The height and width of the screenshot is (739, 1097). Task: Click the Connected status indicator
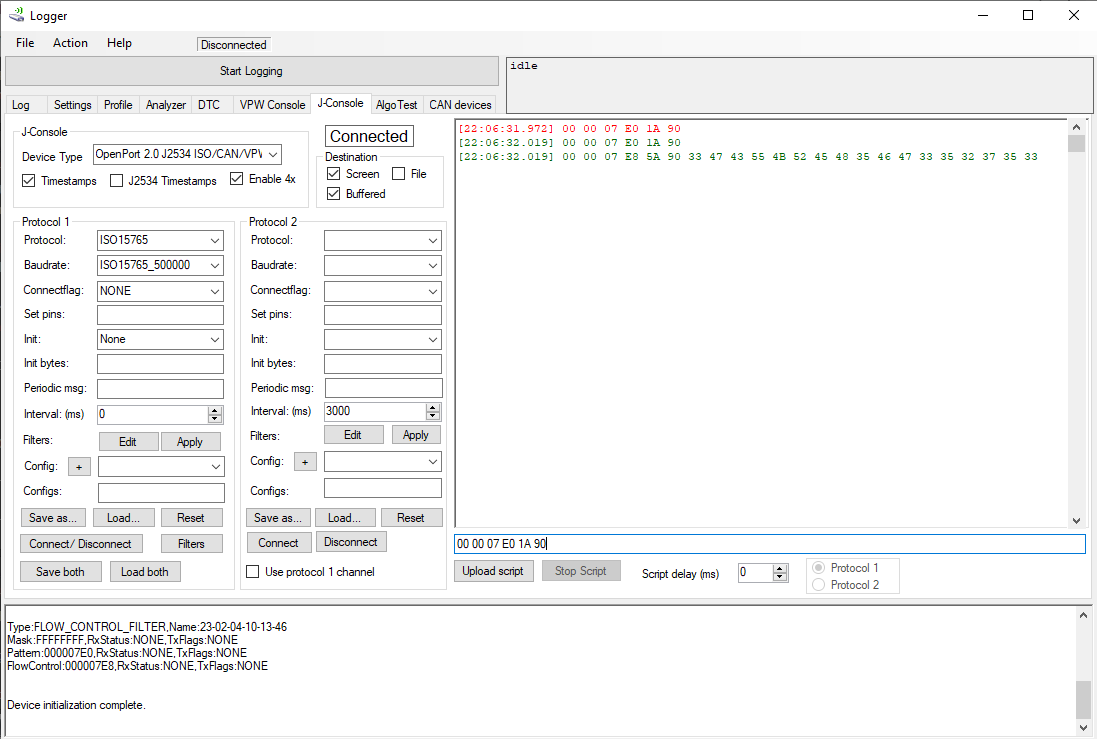click(369, 136)
